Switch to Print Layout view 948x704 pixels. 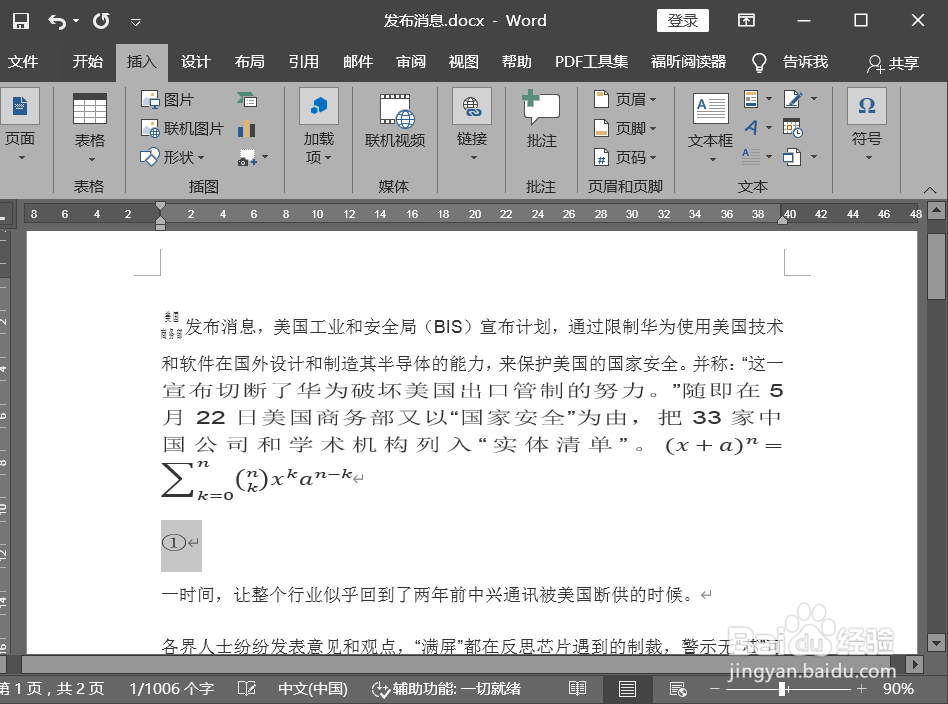628,688
